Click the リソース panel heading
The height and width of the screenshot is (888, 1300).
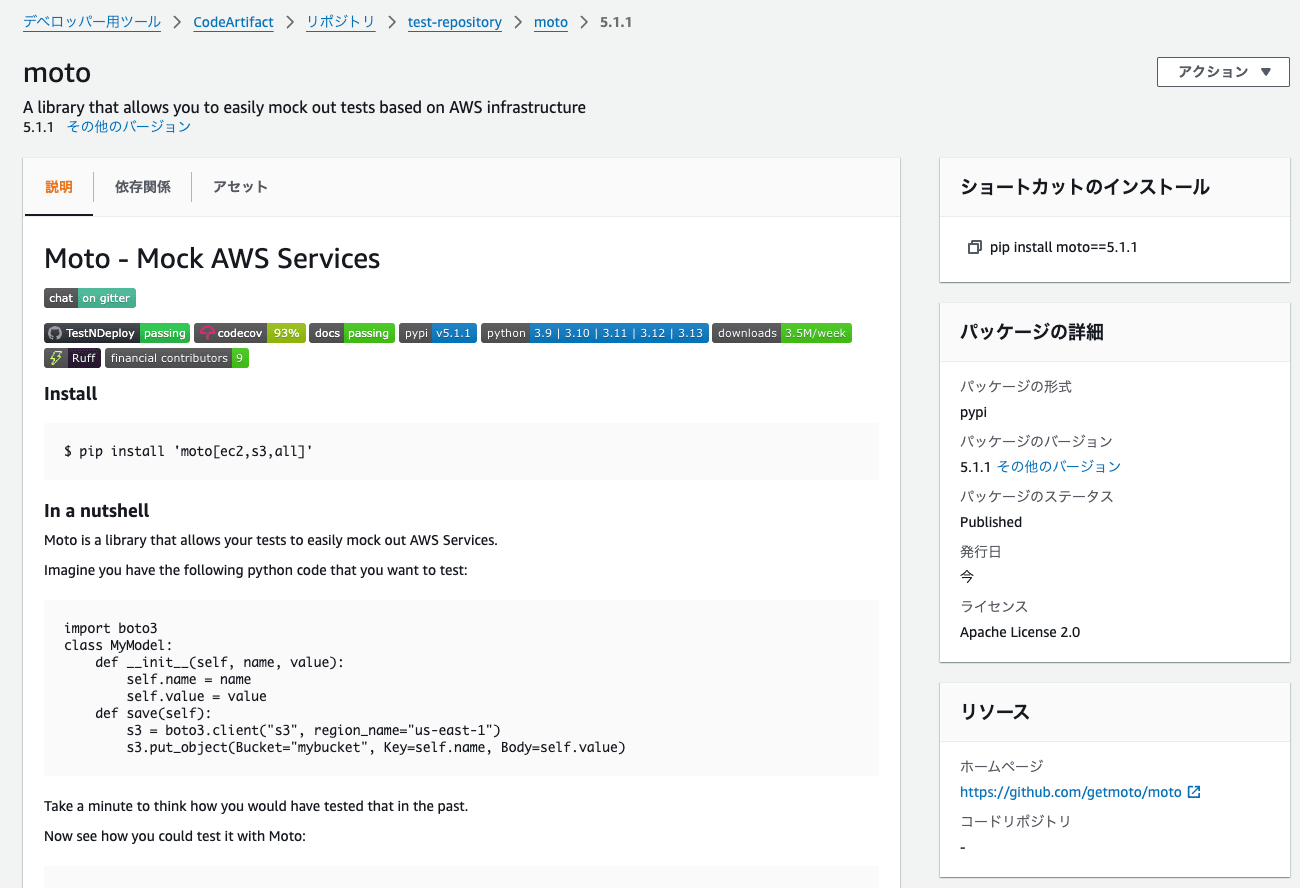(995, 712)
